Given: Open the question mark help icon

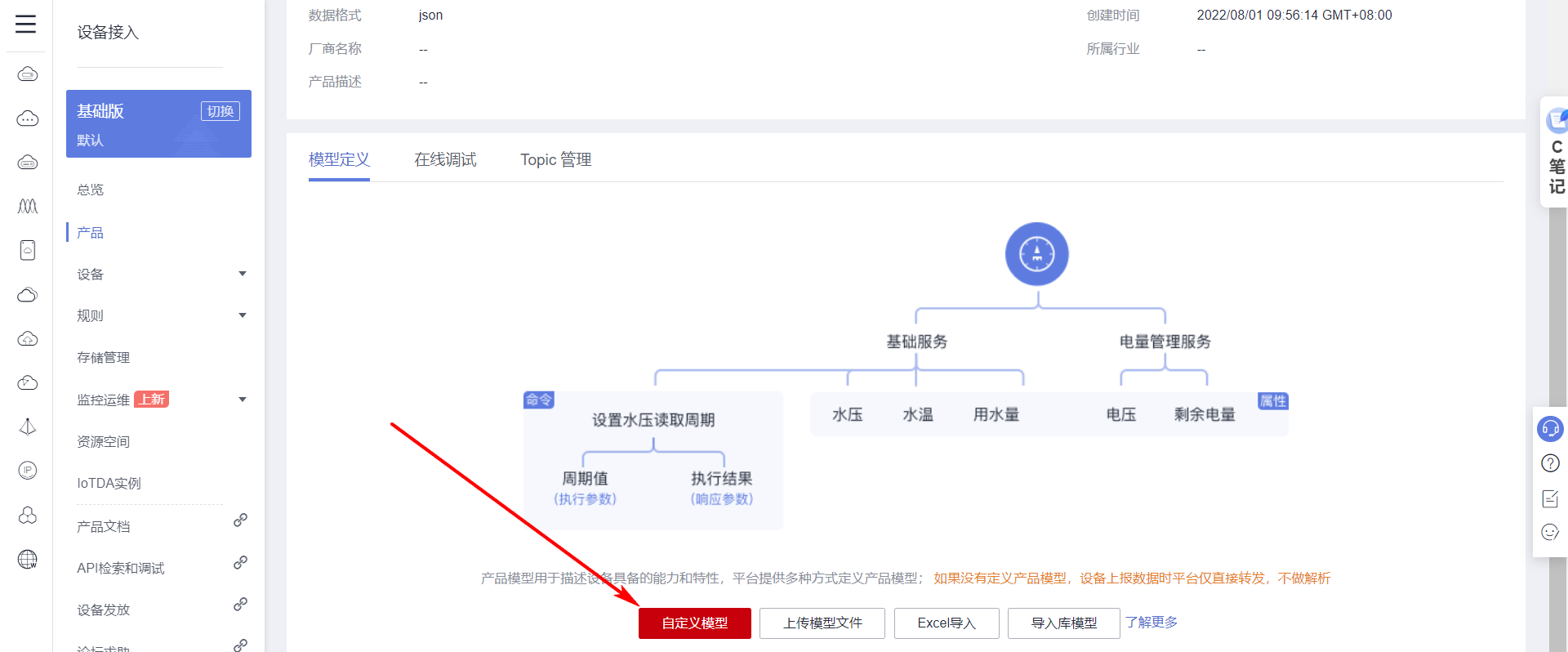Looking at the screenshot, I should click(x=1550, y=463).
